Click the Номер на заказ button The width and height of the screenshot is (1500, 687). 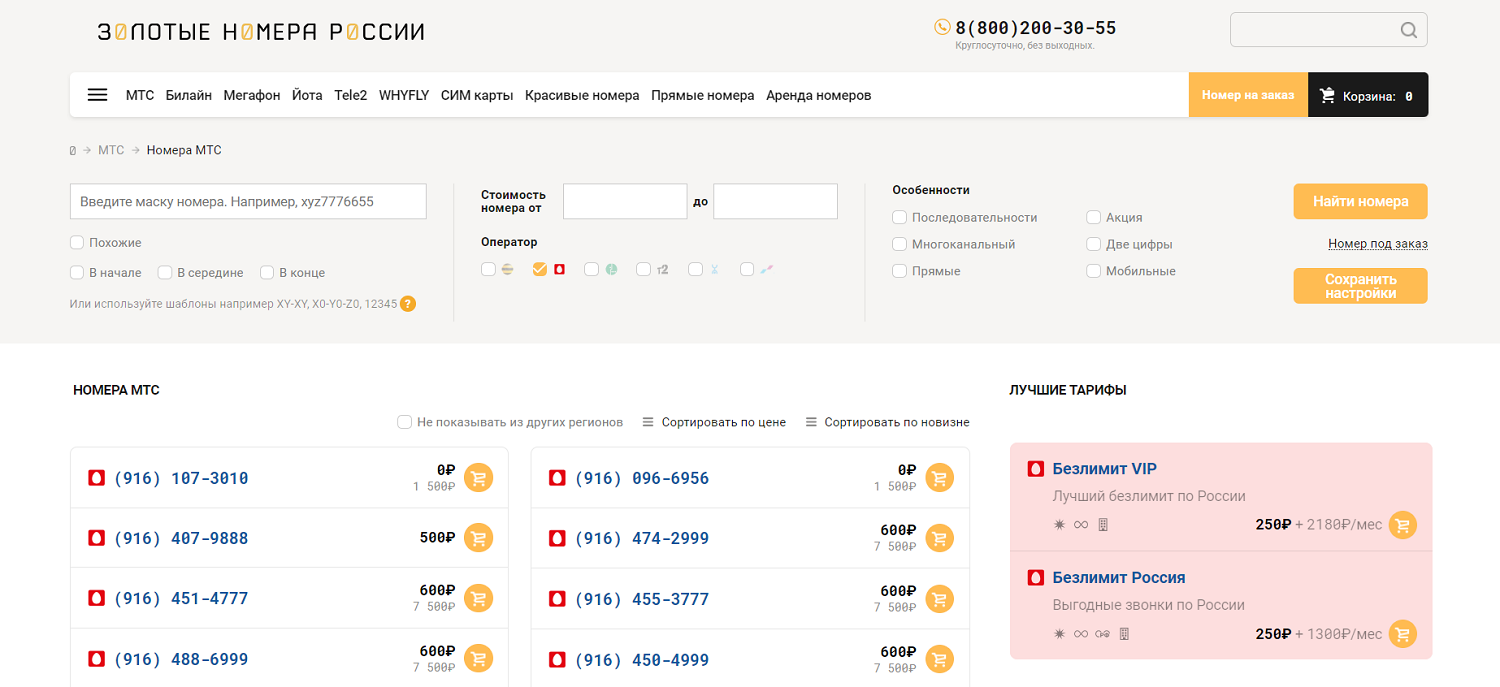[1248, 95]
